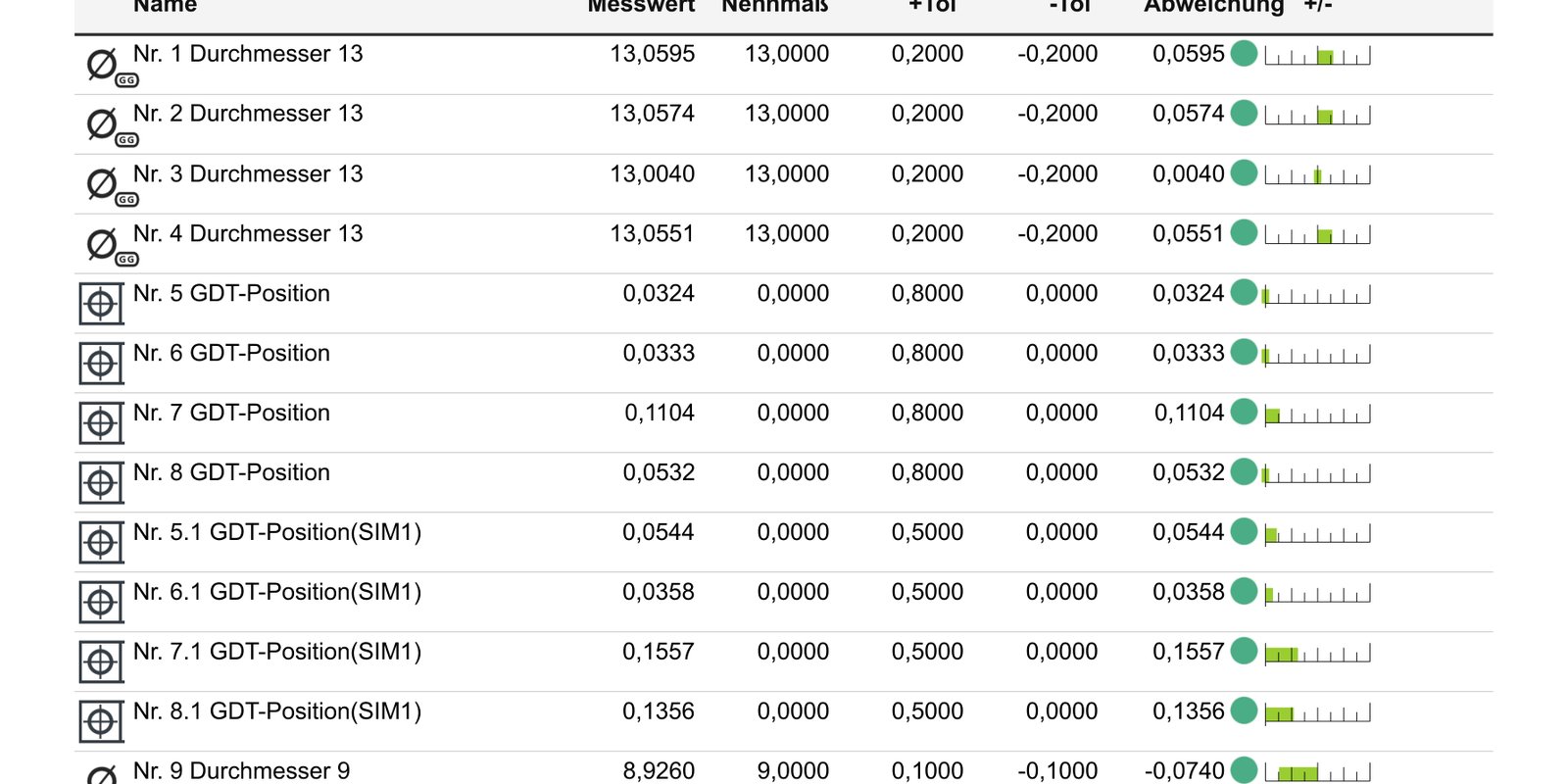Click position symbol for Nr. 5 GDT-Position
1568x784 pixels.
point(101,304)
